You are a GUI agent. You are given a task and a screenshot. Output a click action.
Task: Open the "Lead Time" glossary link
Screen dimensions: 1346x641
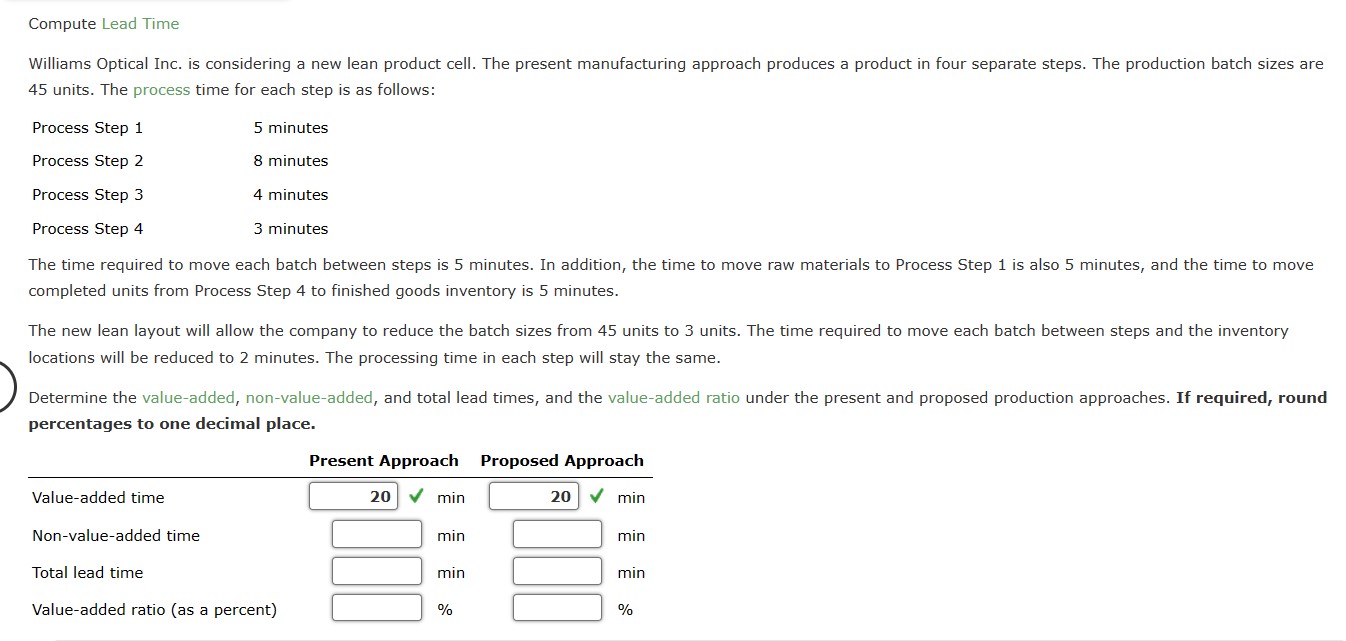pyautogui.click(x=139, y=22)
